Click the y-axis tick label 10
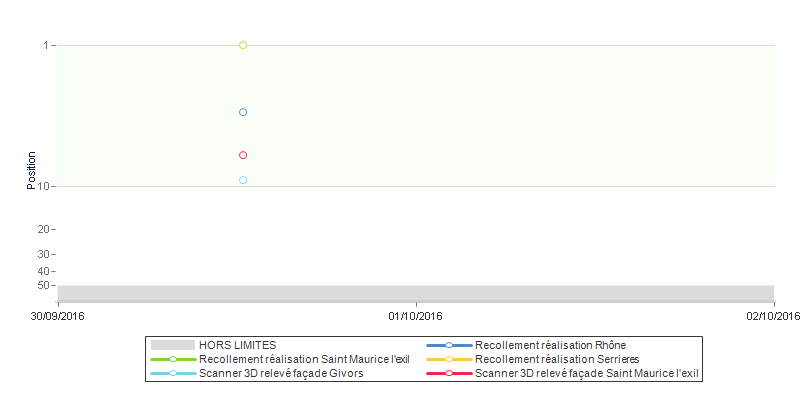 [x=43, y=187]
